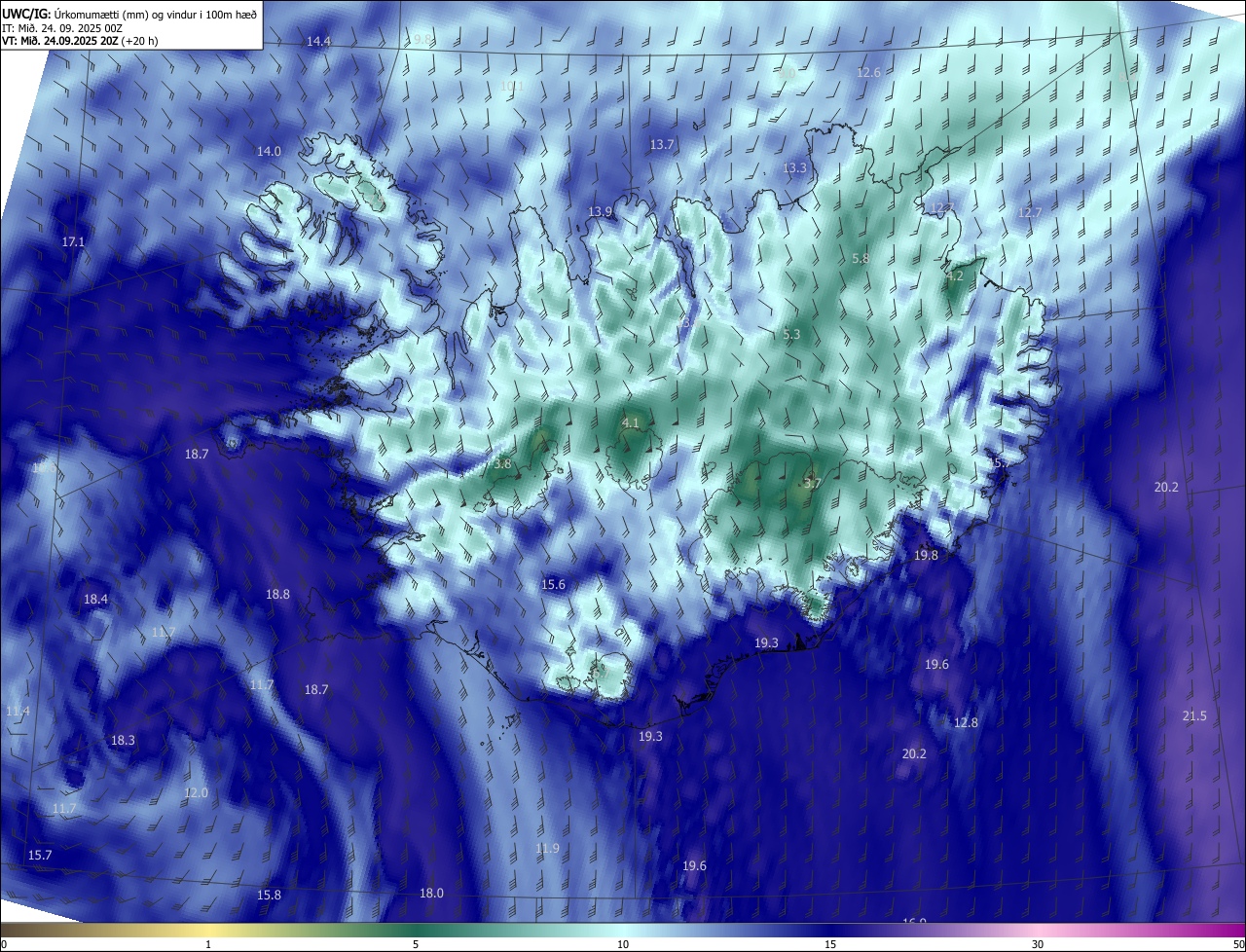The height and width of the screenshot is (952, 1246).
Task: Click the 13.3 value on the map
Action: (x=795, y=167)
